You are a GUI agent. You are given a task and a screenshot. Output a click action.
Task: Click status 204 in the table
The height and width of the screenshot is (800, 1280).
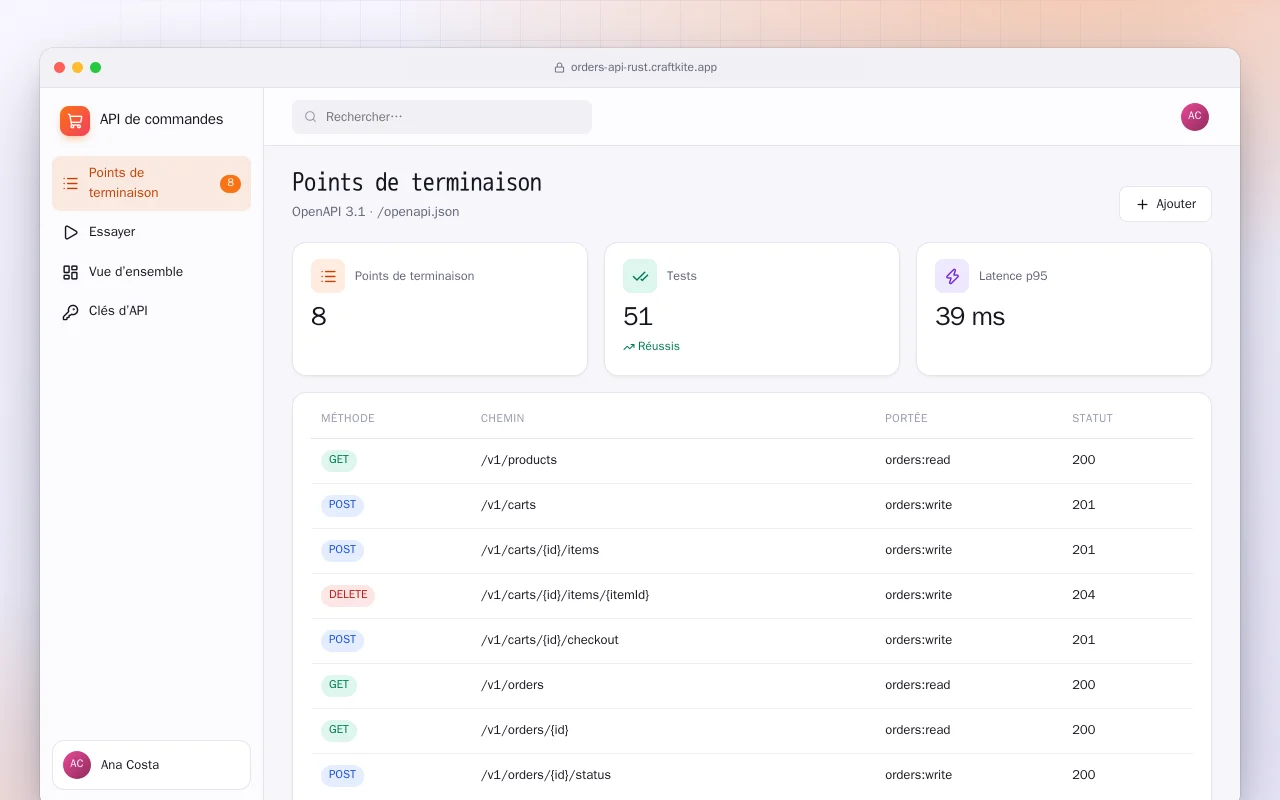[x=1084, y=596]
